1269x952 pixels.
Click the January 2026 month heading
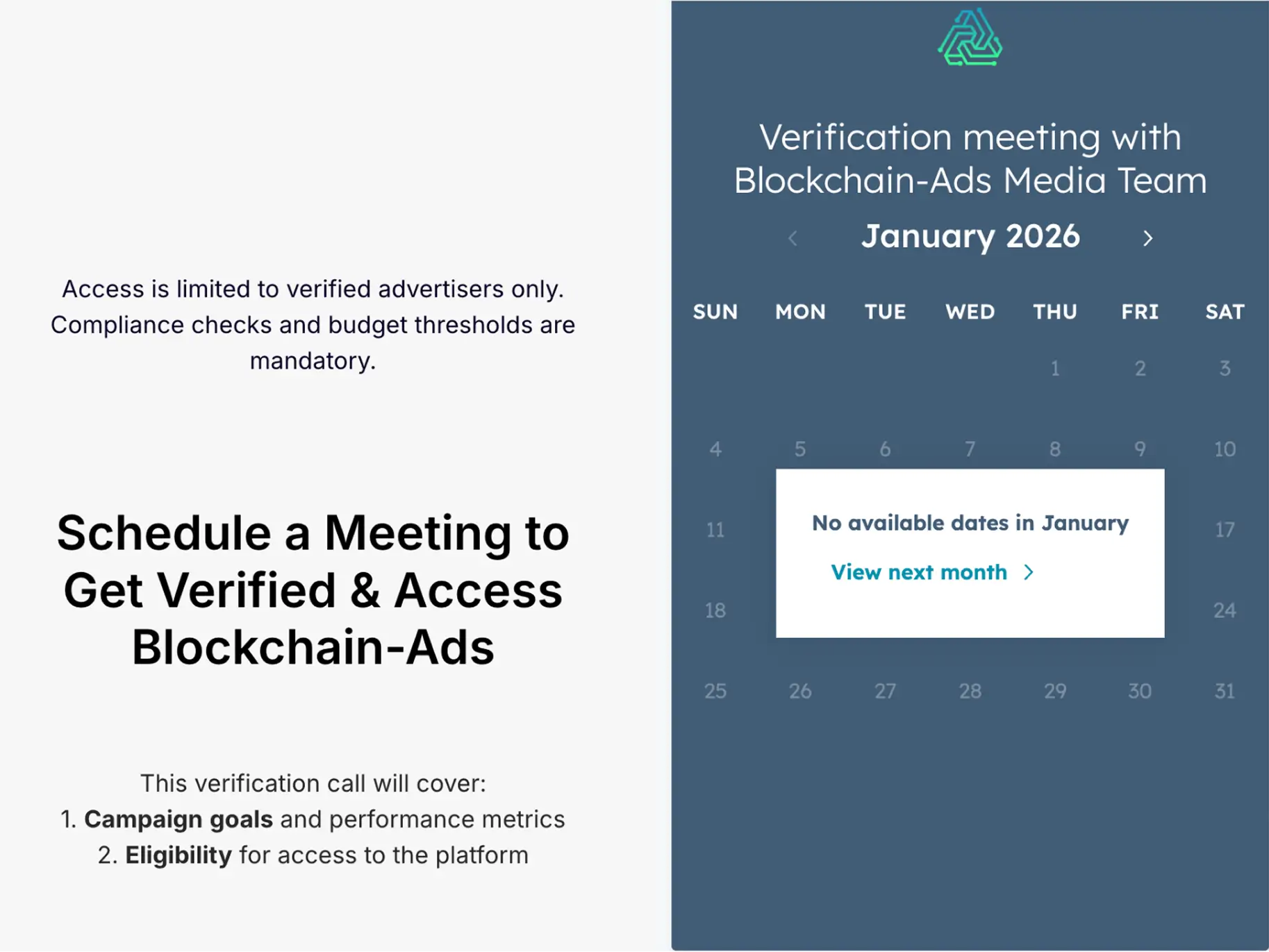970,237
